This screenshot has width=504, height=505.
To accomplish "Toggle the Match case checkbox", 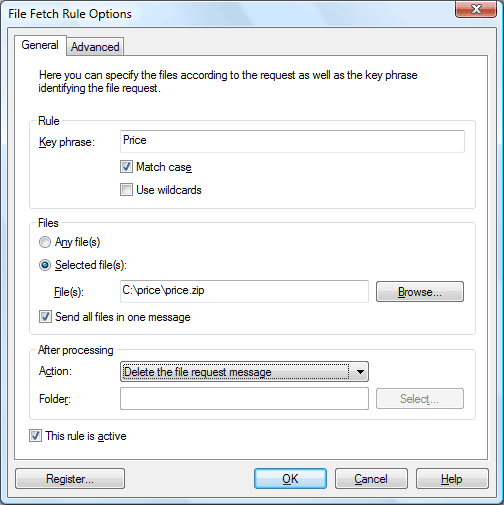I will pyautogui.click(x=126, y=167).
